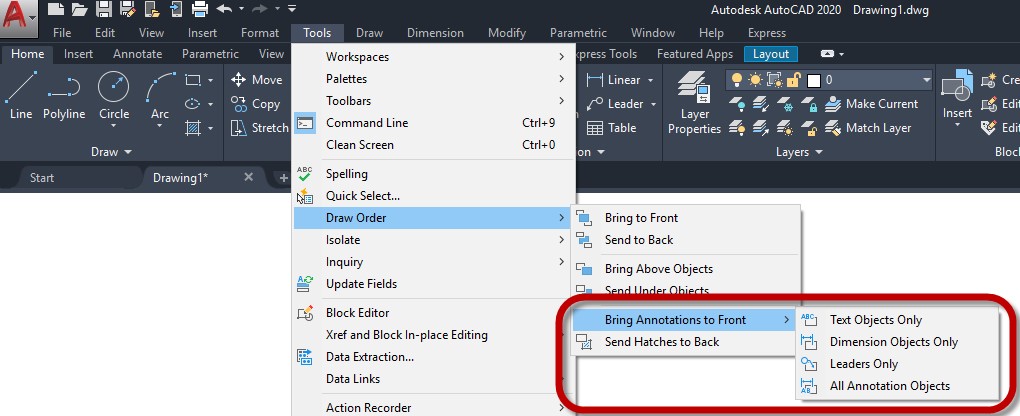Open the Workspaces submenu
Image resolution: width=1020 pixels, height=416 pixels.
pyautogui.click(x=433, y=57)
